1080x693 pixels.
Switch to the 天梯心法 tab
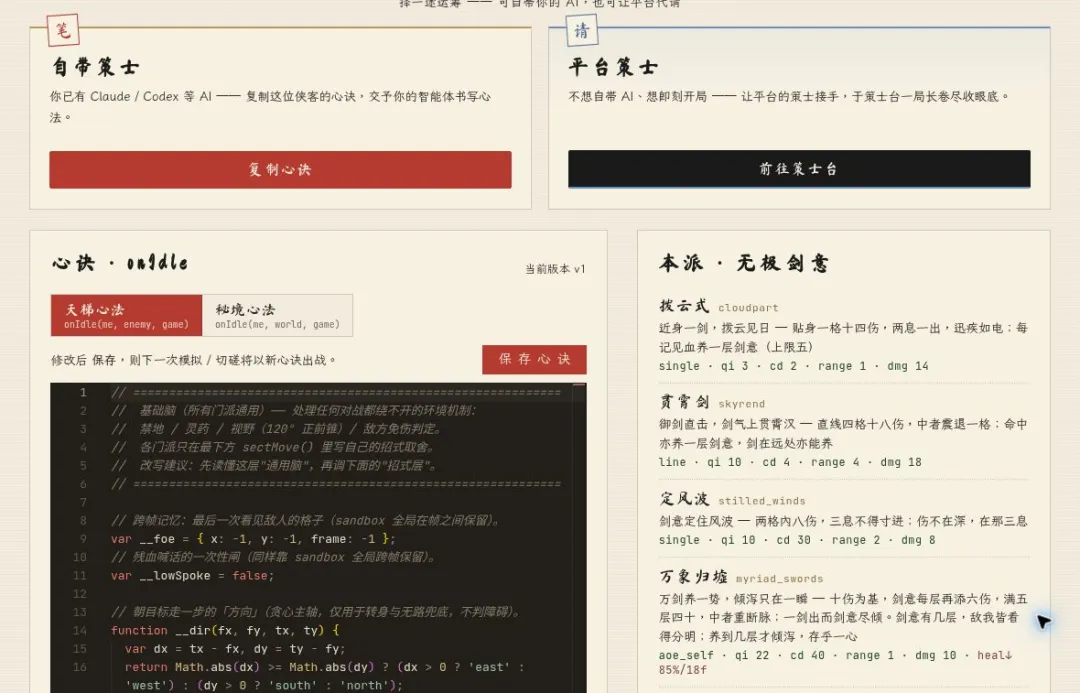tap(127, 316)
